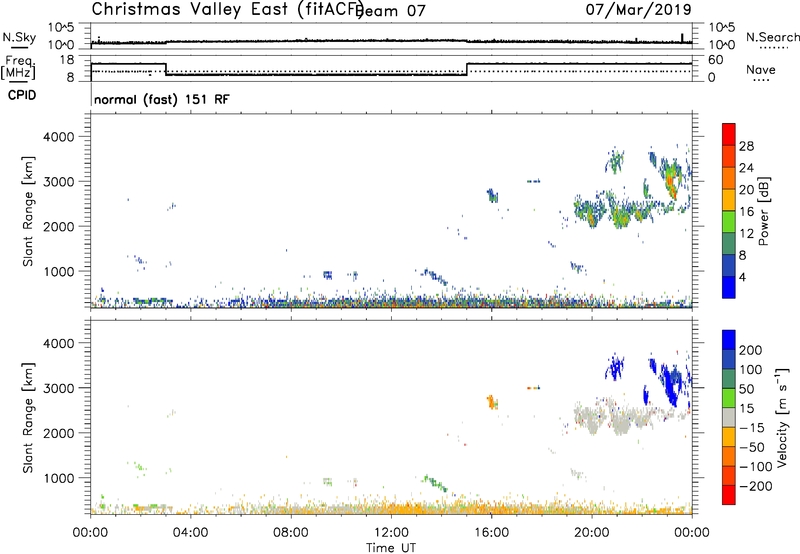
Task: Click the 'Freq. [MHz]' label
Action: (x=19, y=67)
